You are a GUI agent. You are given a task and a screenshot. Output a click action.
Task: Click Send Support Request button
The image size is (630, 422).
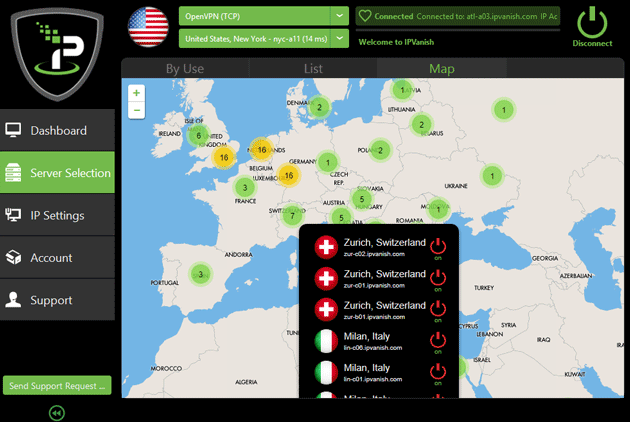(57, 385)
